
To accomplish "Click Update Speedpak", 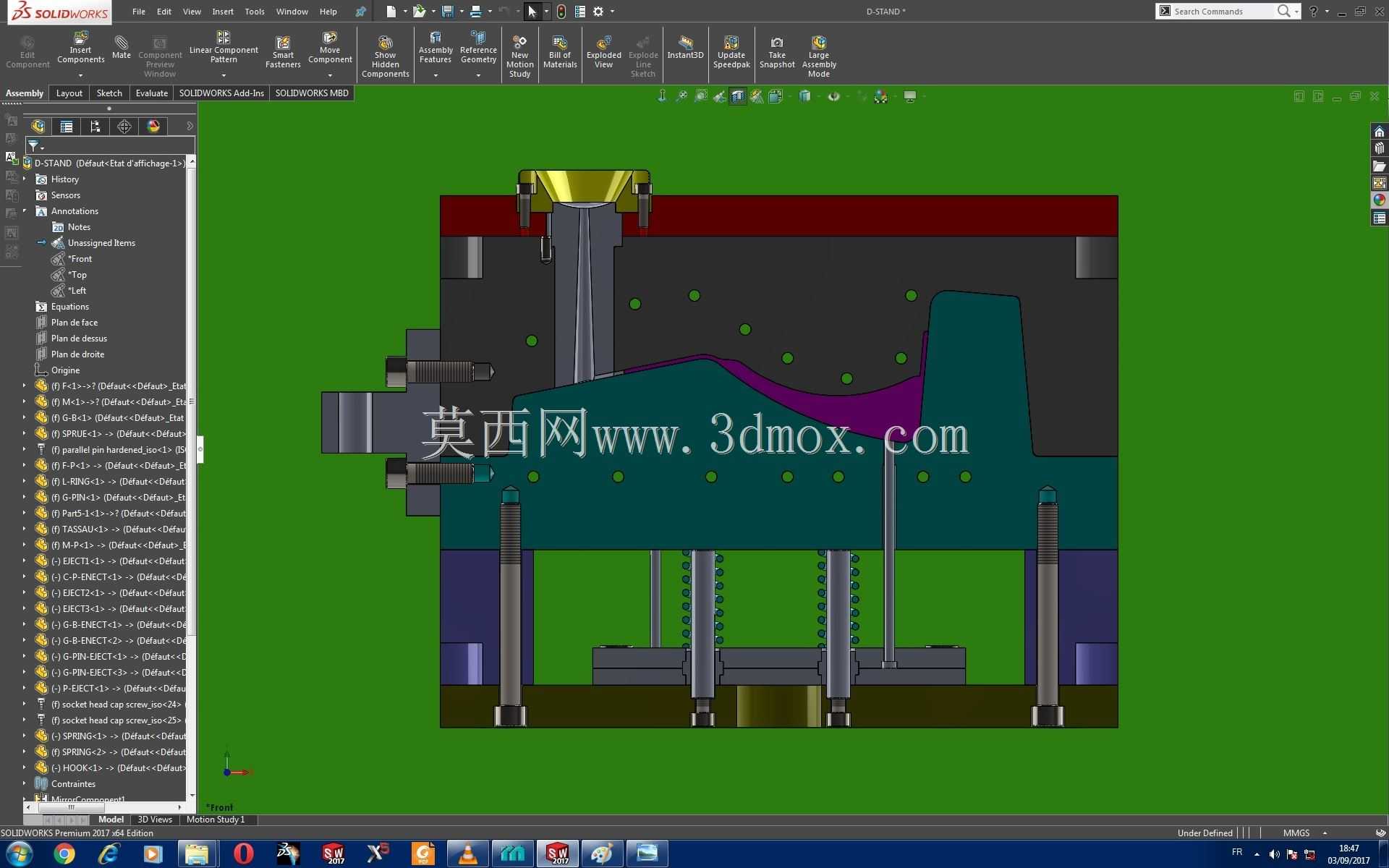I will pos(731,52).
